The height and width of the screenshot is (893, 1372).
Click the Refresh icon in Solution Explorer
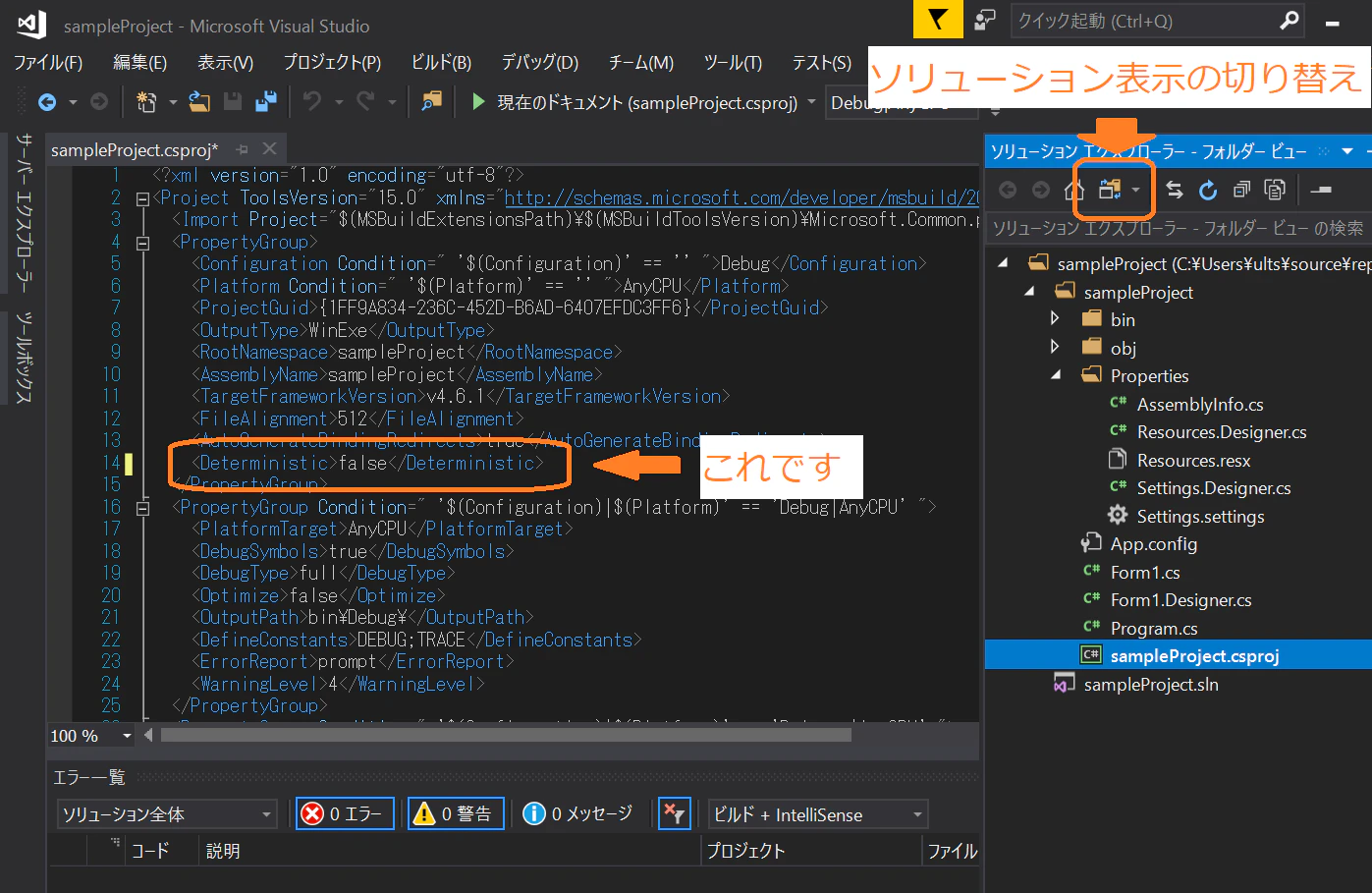click(1208, 190)
